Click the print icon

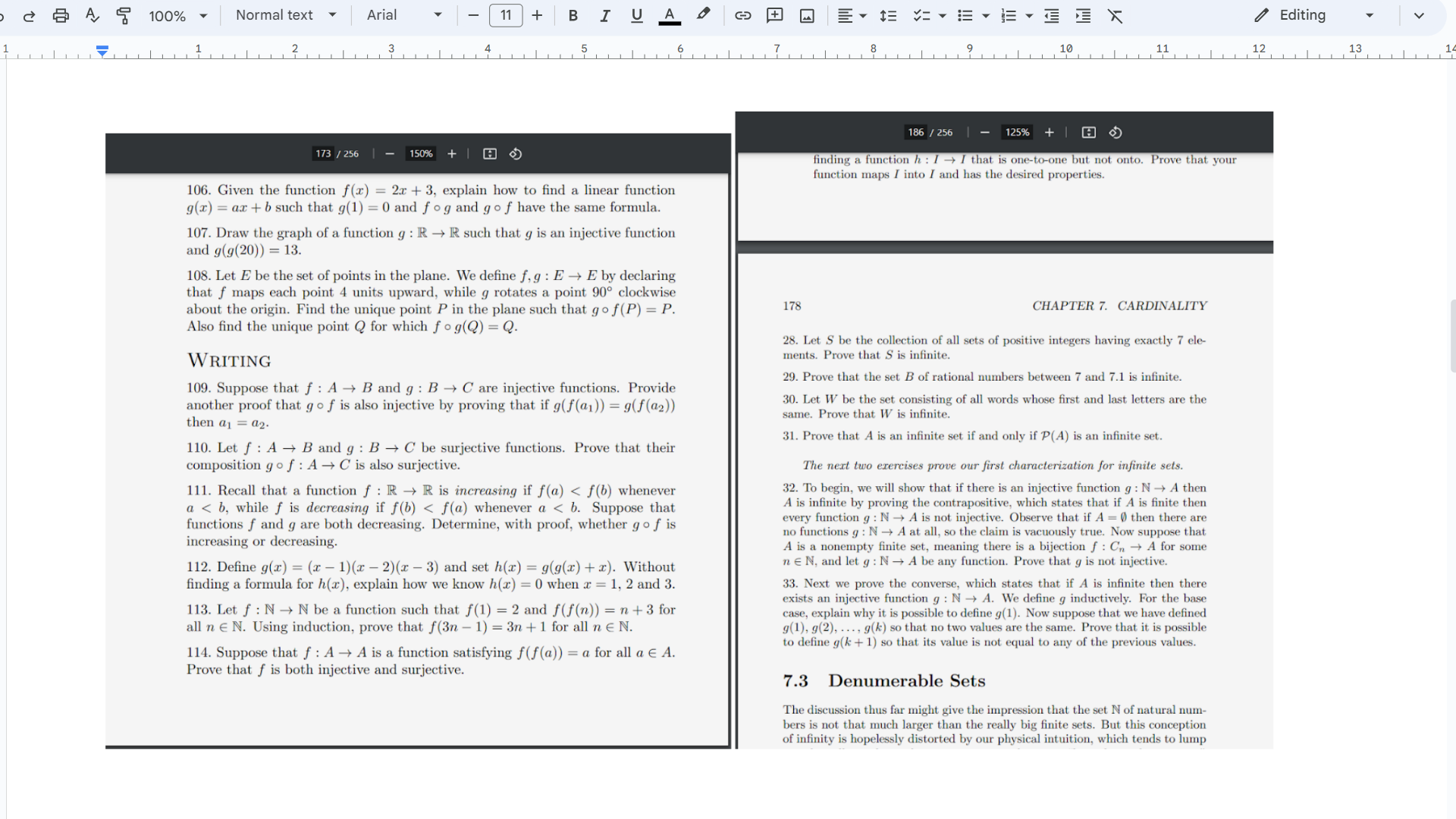[x=61, y=15]
